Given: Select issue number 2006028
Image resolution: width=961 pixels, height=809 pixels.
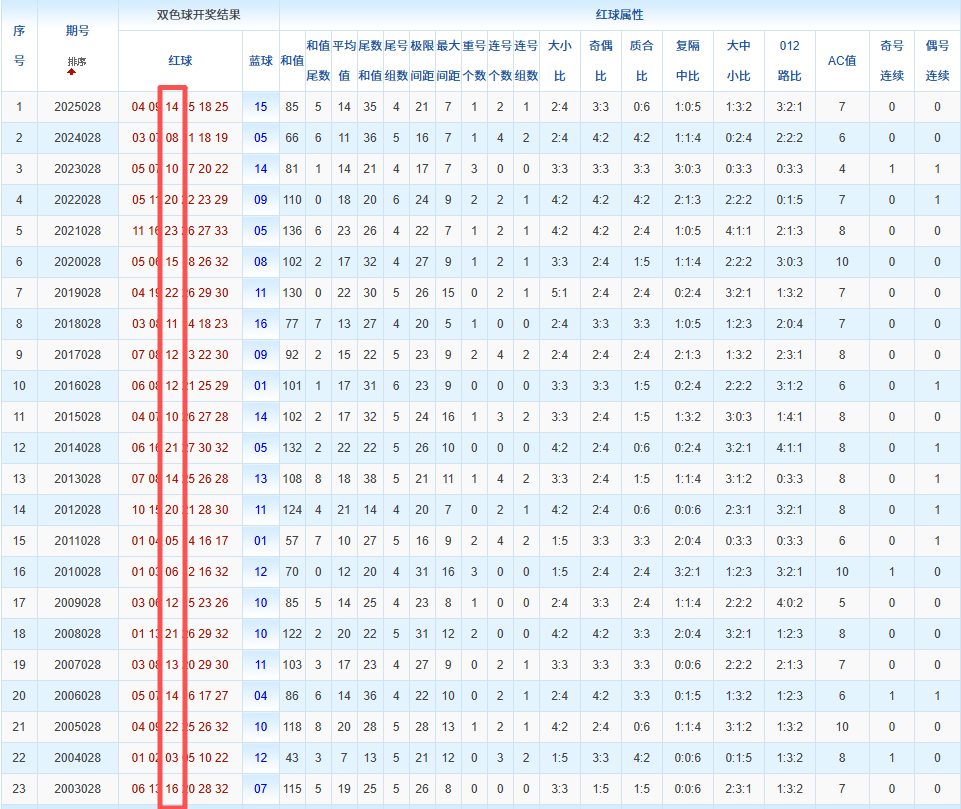Looking at the screenshot, I should click(x=77, y=696).
